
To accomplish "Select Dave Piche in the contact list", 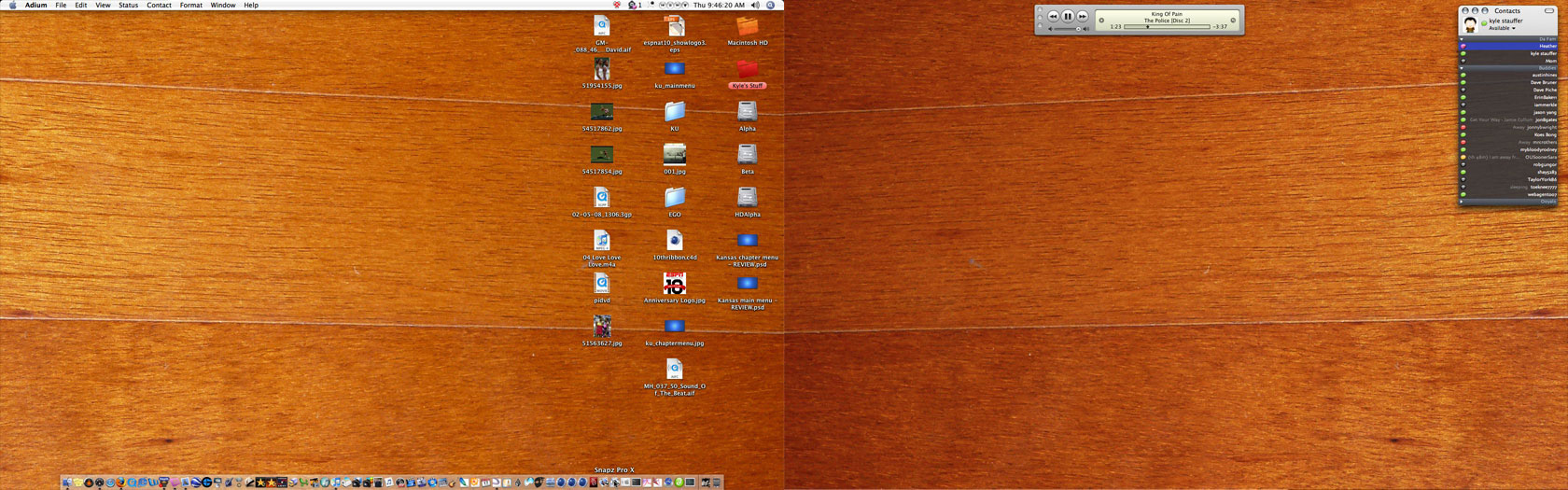I will 1508,90.
